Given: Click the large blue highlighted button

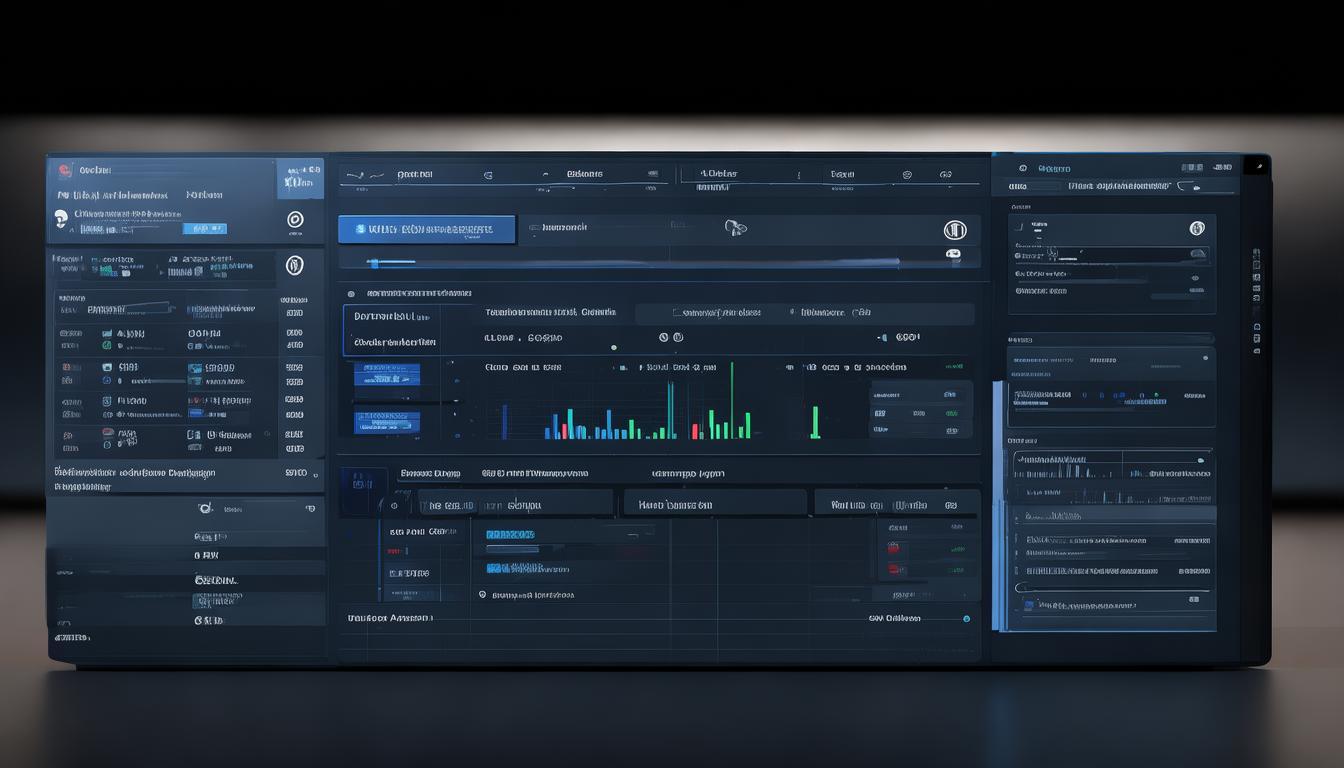Looking at the screenshot, I should tap(427, 229).
